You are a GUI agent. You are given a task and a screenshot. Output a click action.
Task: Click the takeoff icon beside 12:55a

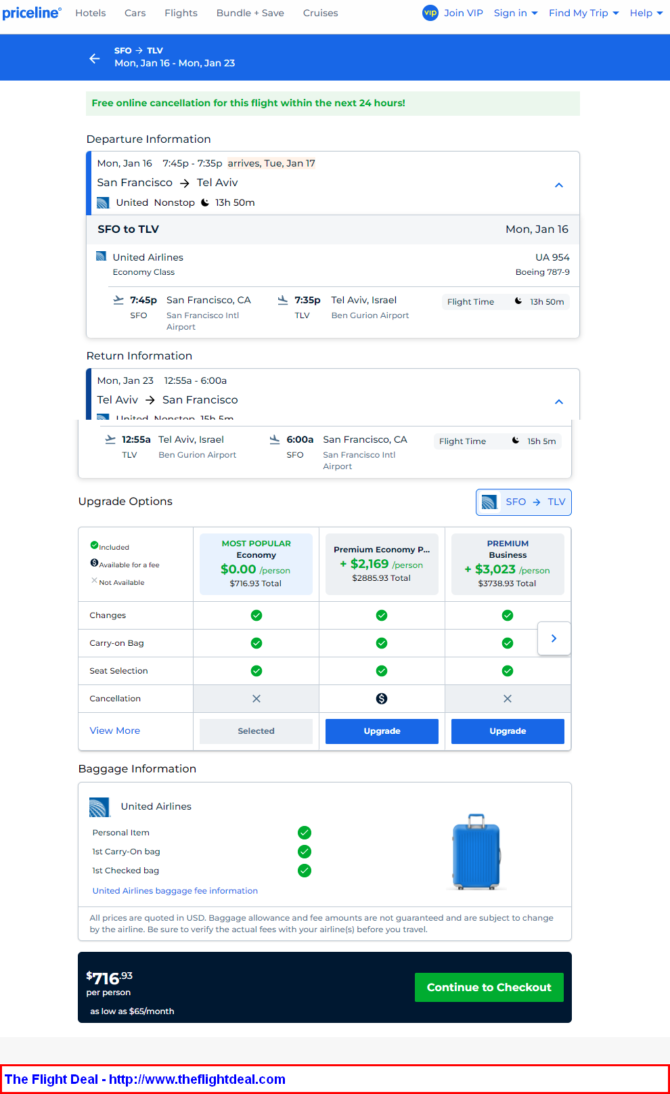tap(110, 440)
